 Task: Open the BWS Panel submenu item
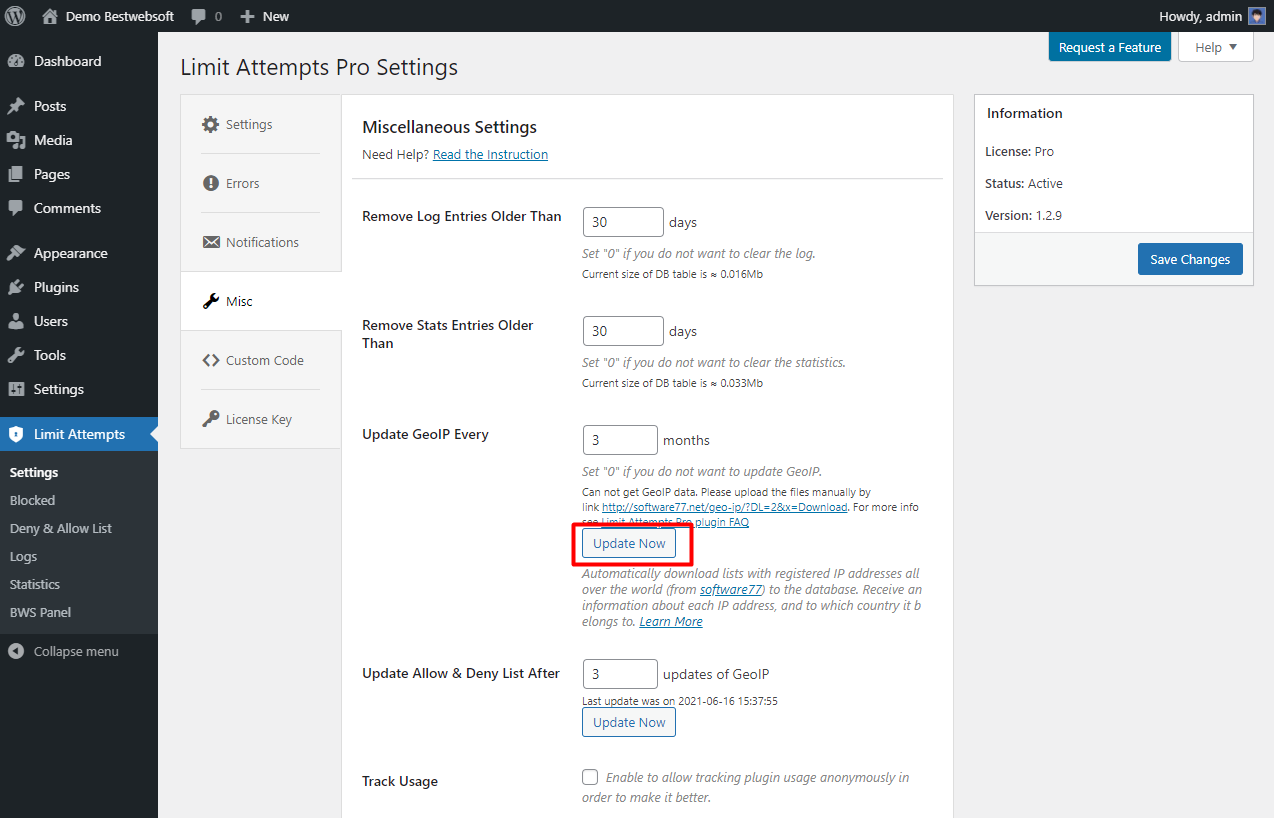click(x=40, y=612)
